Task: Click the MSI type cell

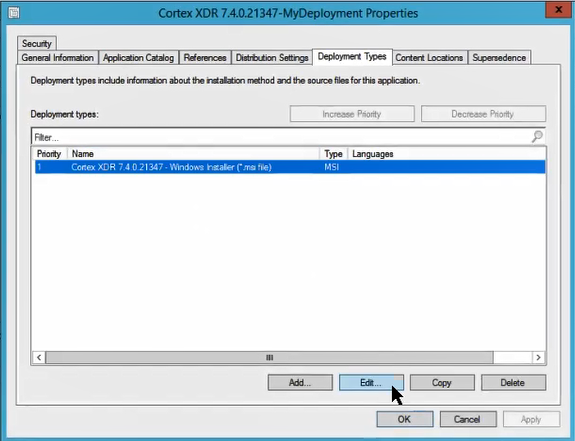Action: pos(332,167)
